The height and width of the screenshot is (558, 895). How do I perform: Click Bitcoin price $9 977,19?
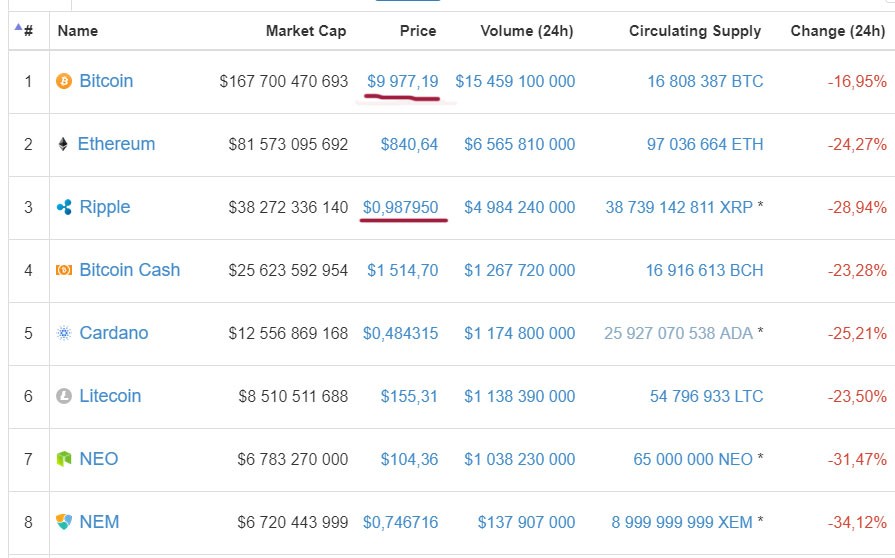pos(402,81)
